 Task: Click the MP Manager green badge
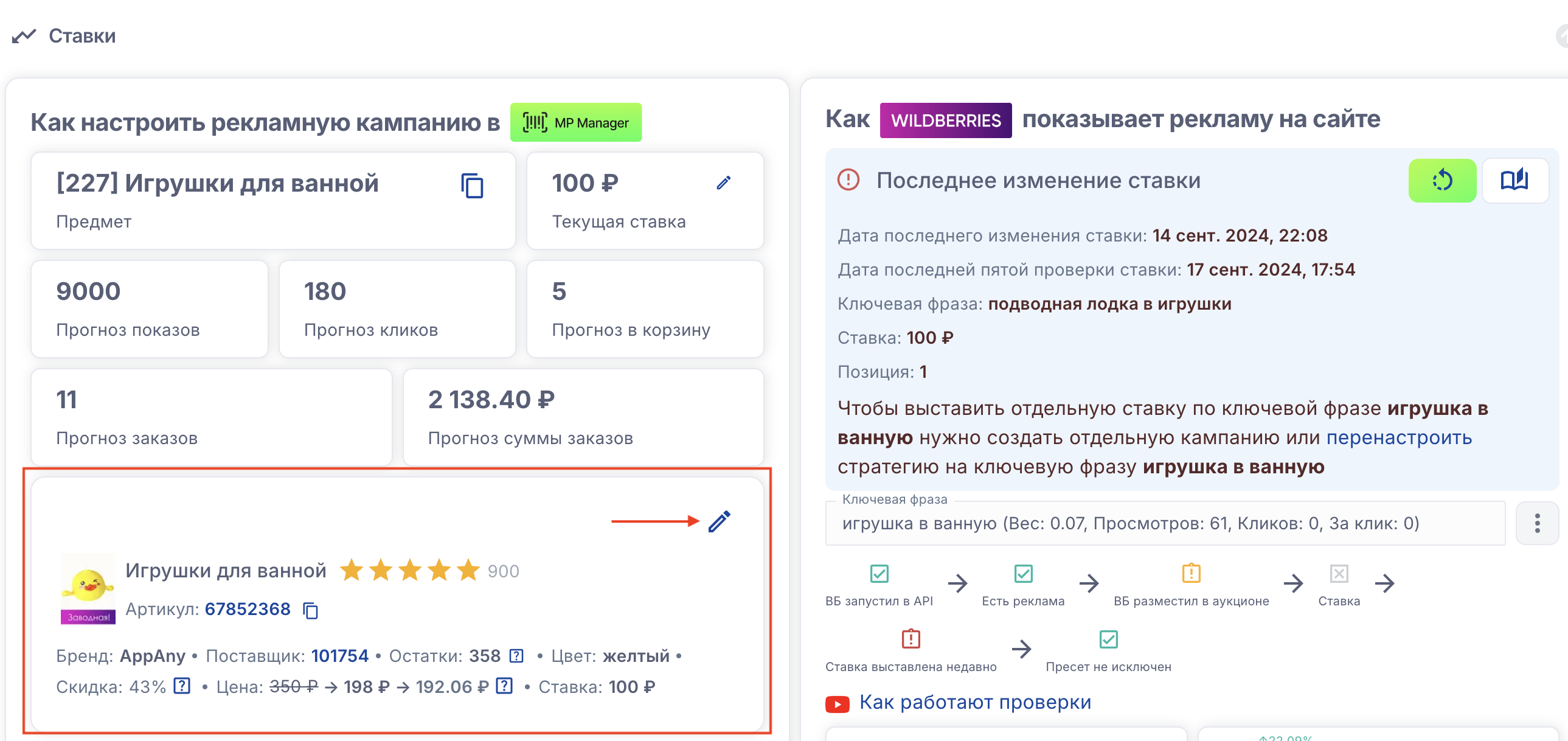coord(575,122)
